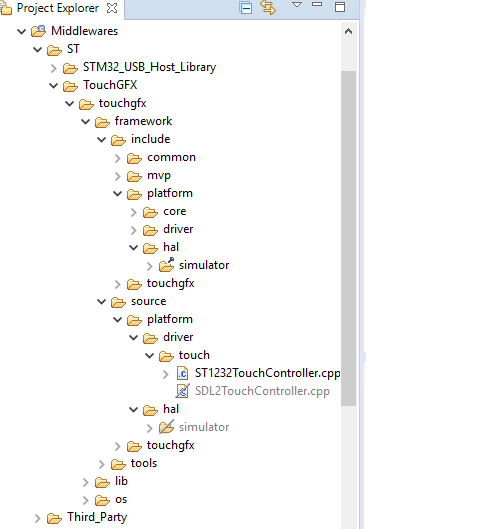Expand the lib folder
The height and width of the screenshot is (529, 480).
click(86, 482)
